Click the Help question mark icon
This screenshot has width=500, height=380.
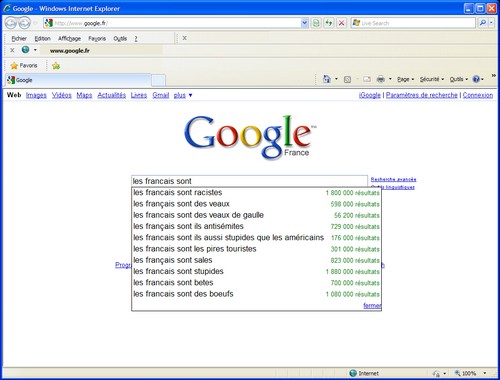pyautogui.click(x=476, y=79)
